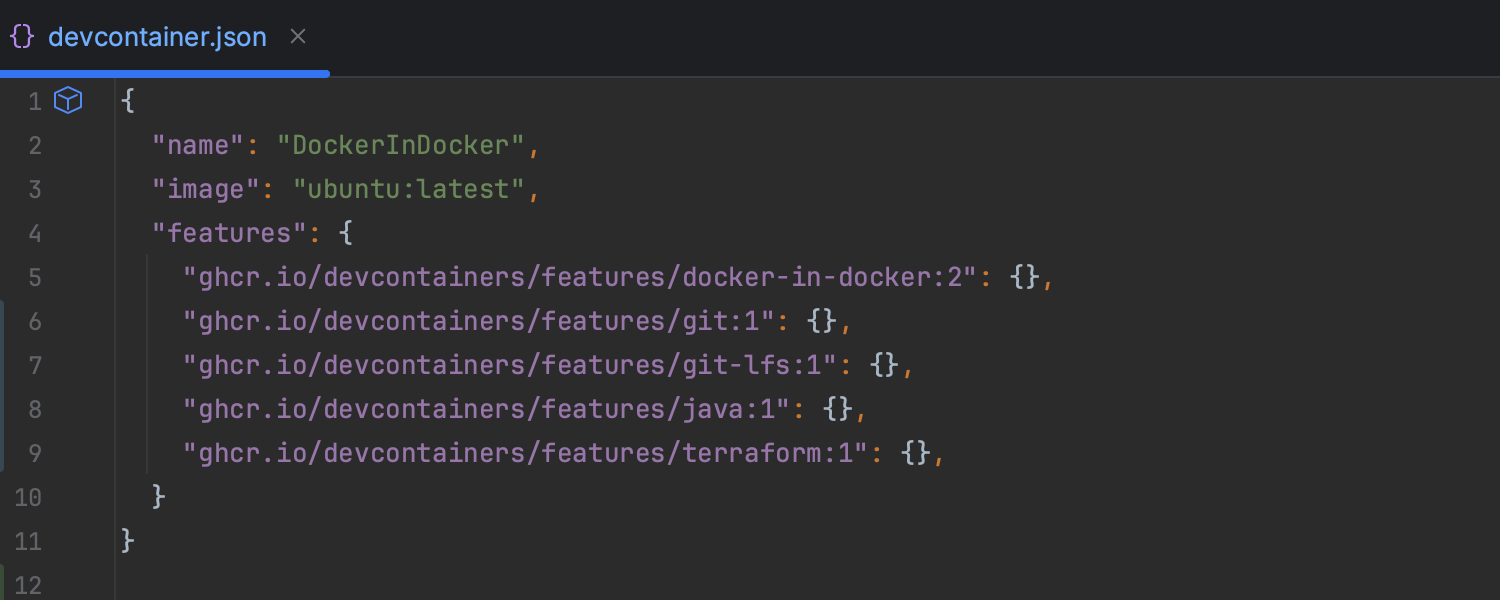
Task: Click the closing brace on line 11
Action: pos(126,540)
